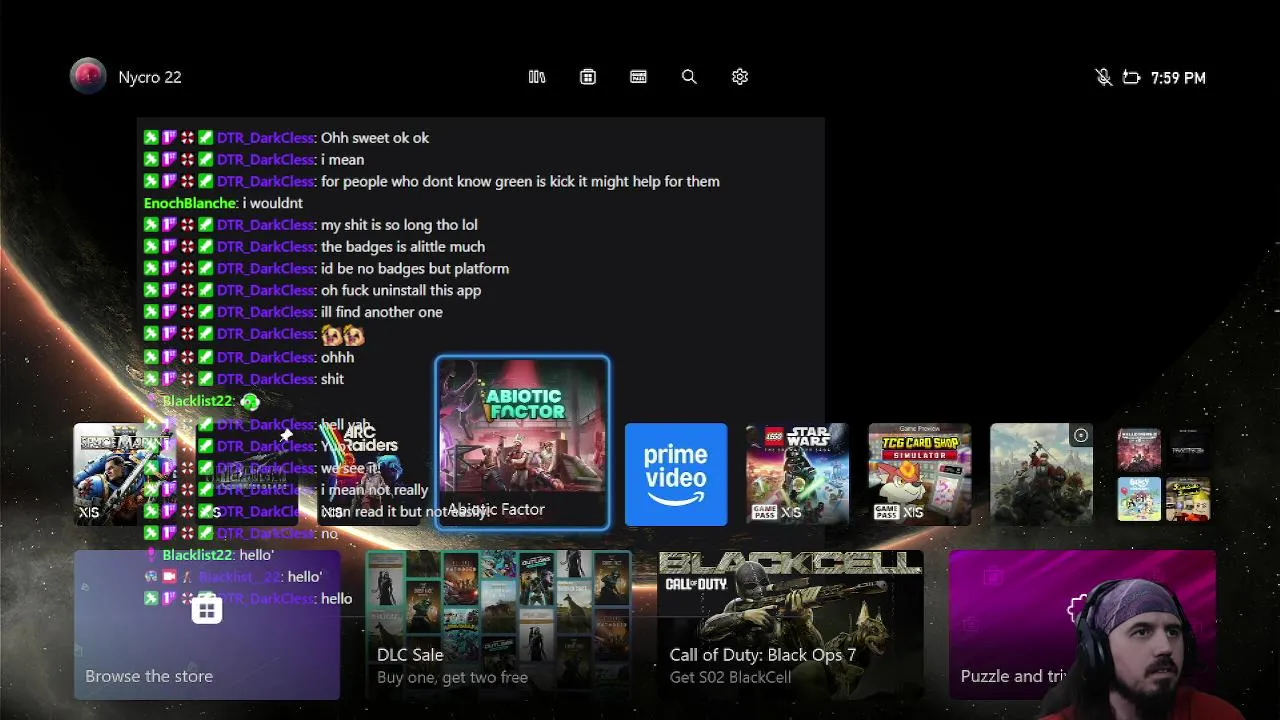Open the Browse the store tile
The height and width of the screenshot is (720, 1280).
207,625
